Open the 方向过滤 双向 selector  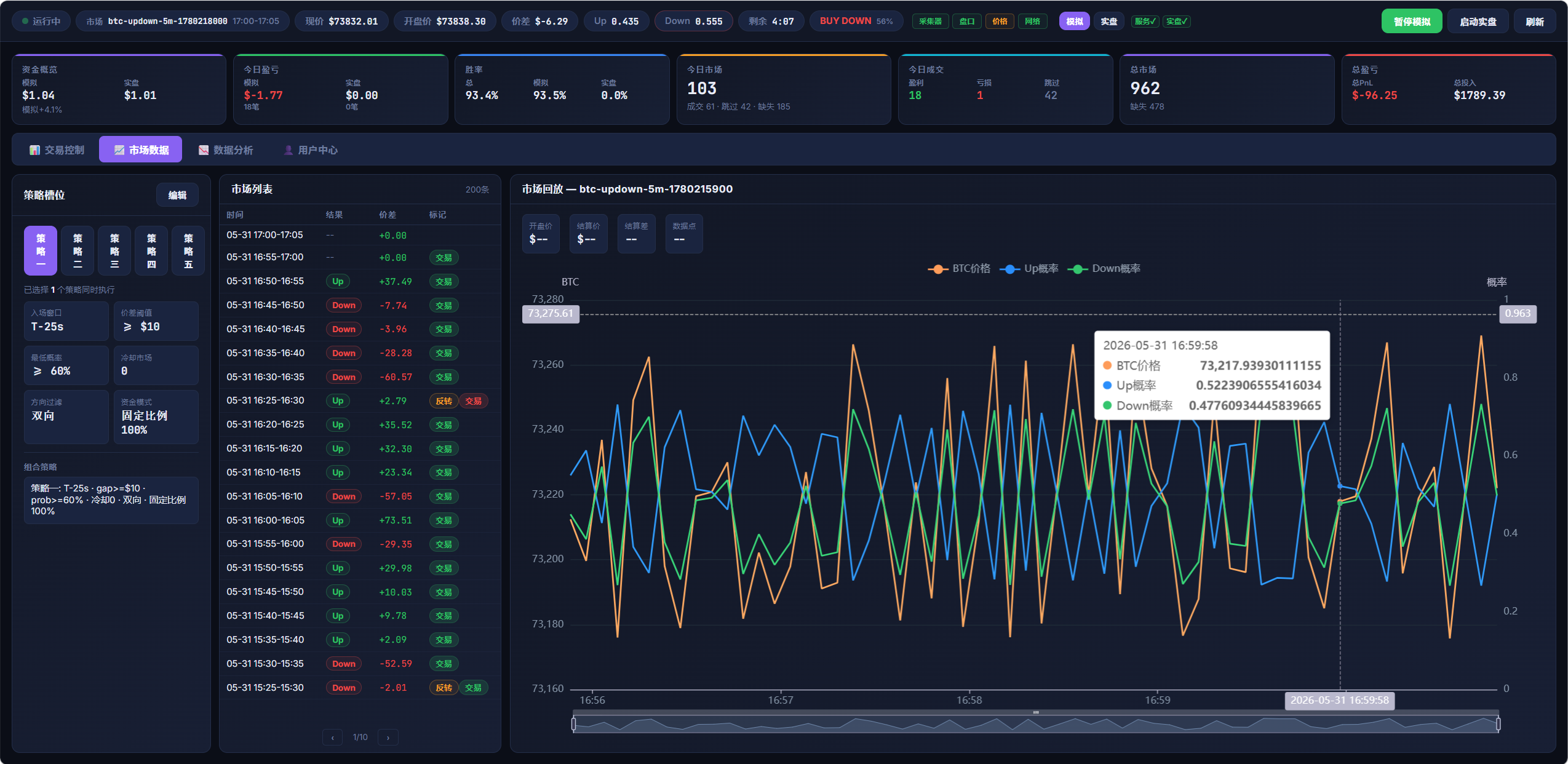(x=66, y=417)
